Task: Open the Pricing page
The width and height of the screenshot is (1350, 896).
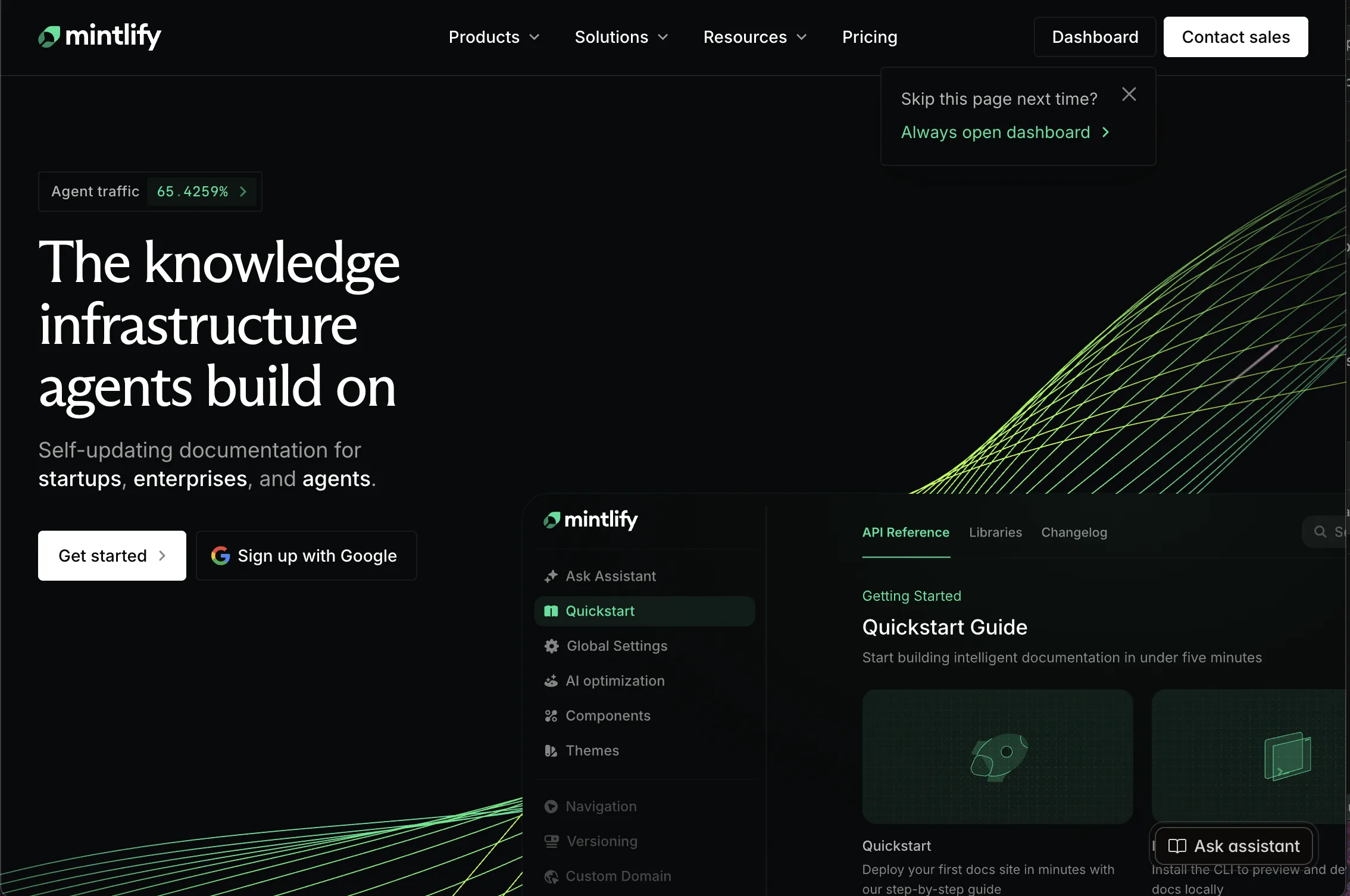Action: click(870, 37)
